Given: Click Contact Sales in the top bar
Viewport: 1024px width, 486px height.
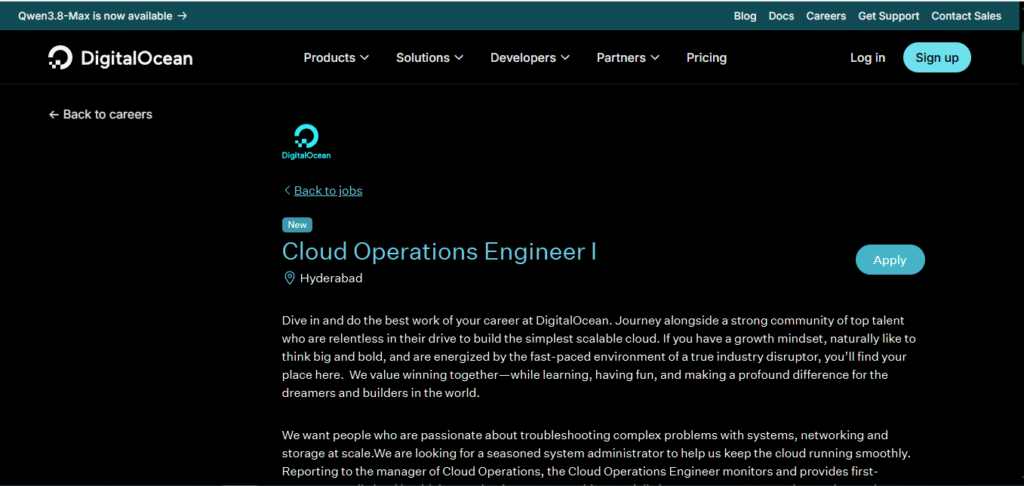Looking at the screenshot, I should 967,16.
